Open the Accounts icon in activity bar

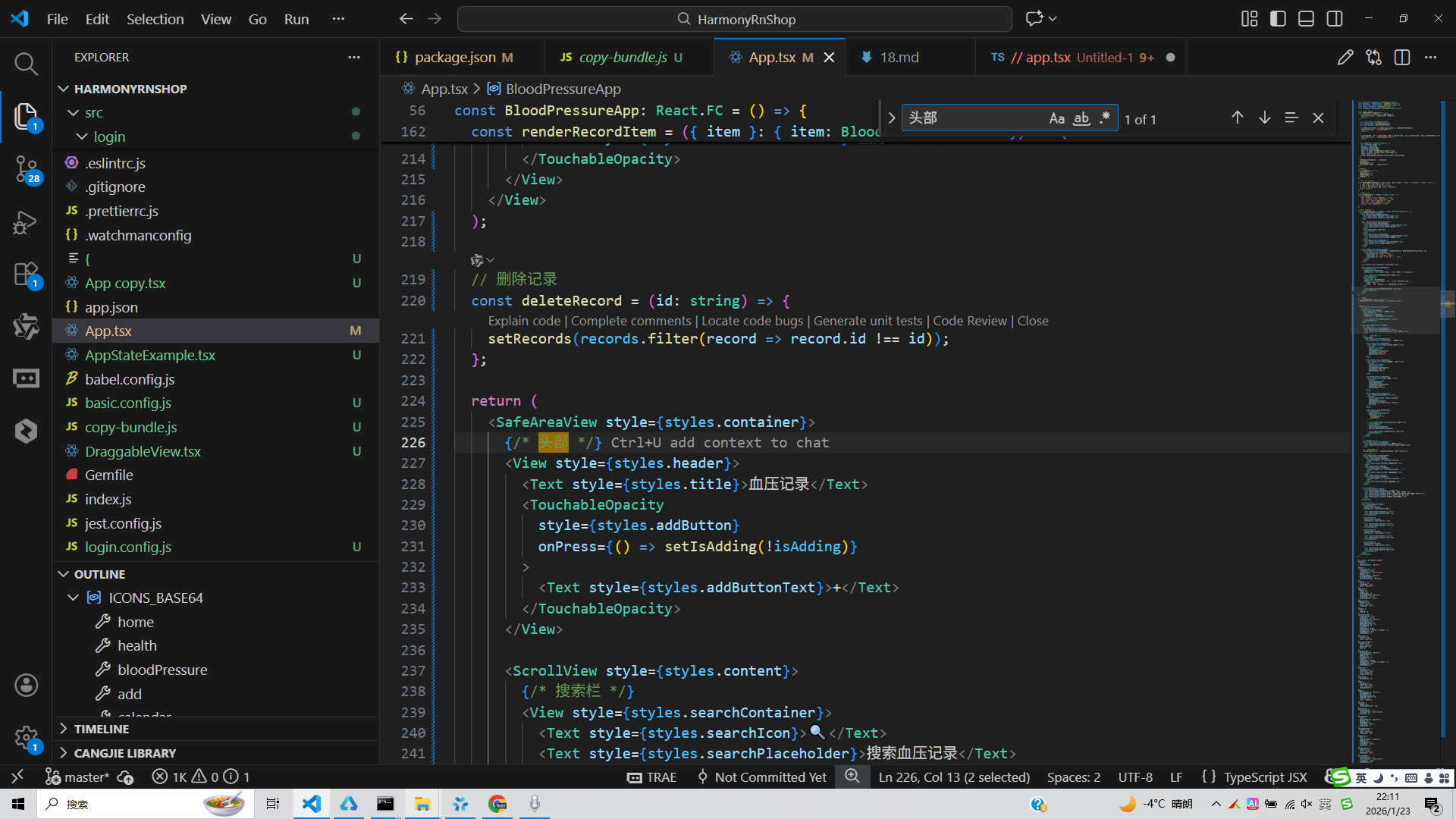coord(26,685)
